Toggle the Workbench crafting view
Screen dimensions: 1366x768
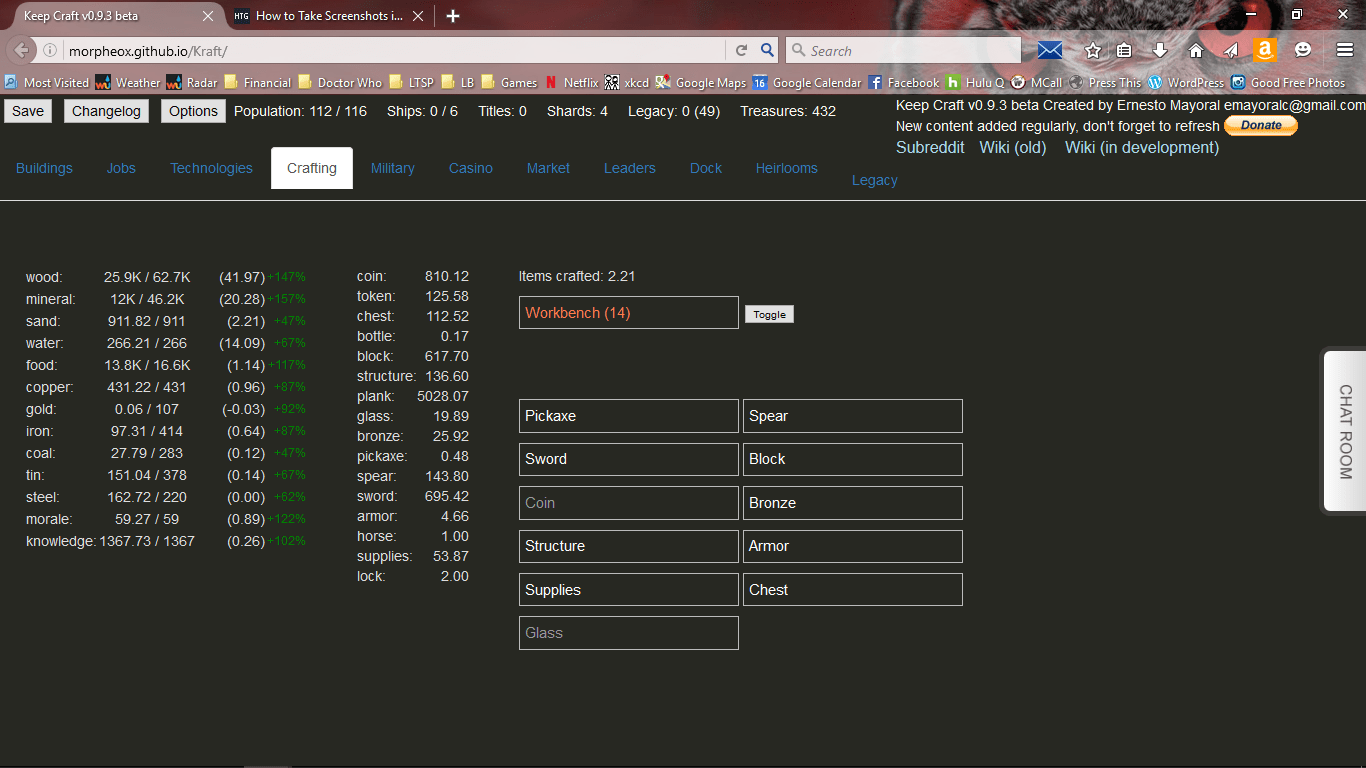click(768, 313)
